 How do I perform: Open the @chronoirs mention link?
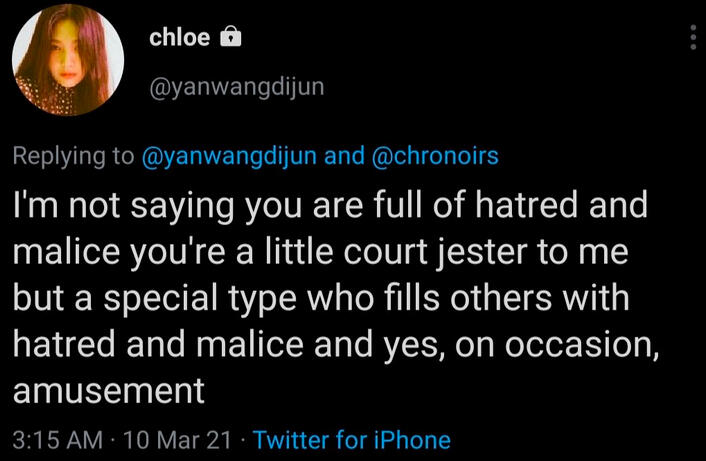coord(435,157)
